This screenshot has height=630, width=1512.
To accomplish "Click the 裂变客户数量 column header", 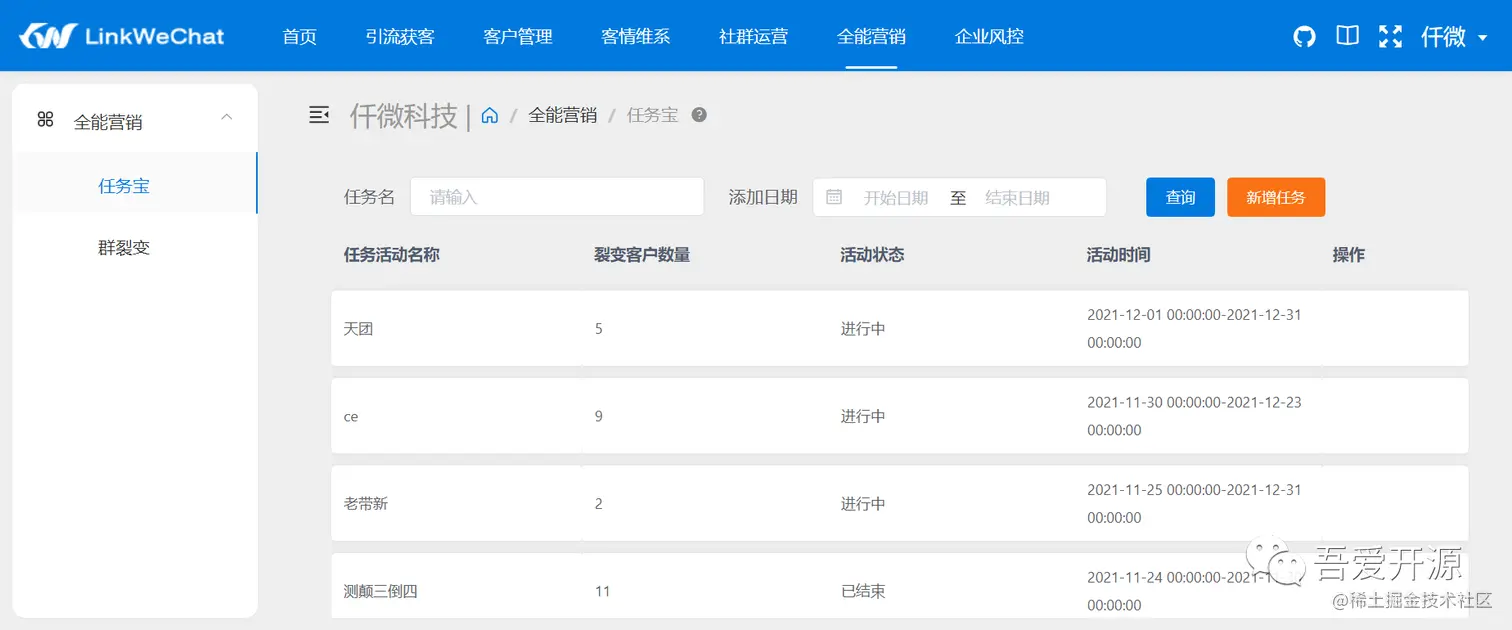I will [642, 255].
